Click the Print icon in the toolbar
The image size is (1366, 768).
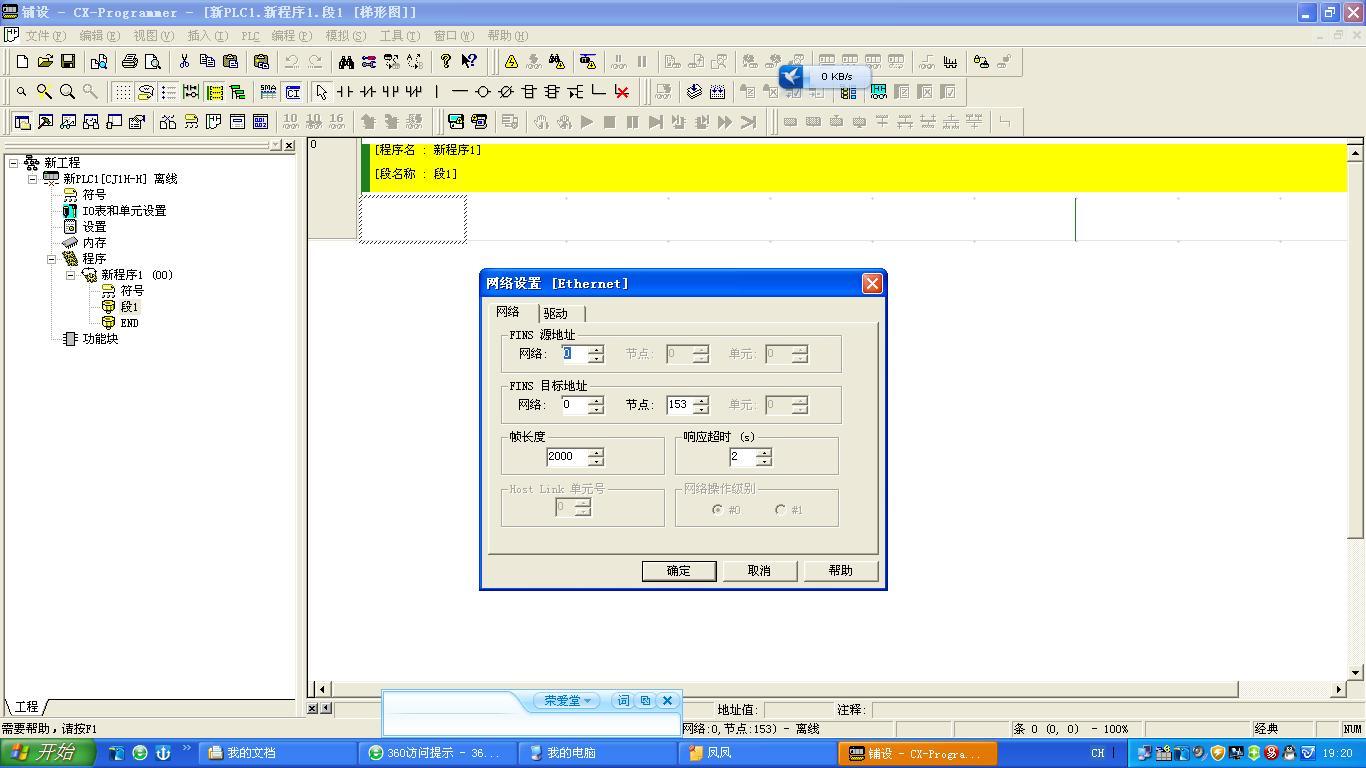[x=129, y=61]
